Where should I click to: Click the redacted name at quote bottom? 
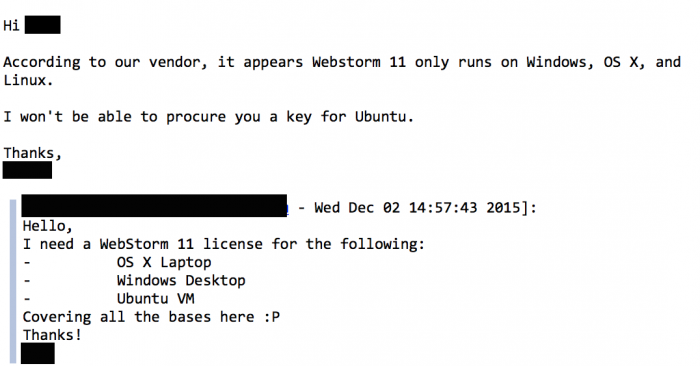point(38,354)
